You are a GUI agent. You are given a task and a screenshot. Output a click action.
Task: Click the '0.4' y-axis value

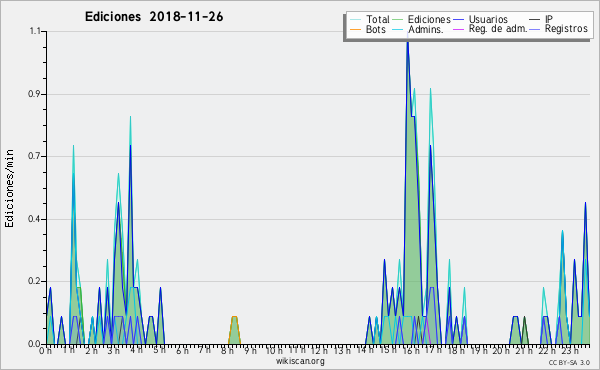click(x=34, y=219)
